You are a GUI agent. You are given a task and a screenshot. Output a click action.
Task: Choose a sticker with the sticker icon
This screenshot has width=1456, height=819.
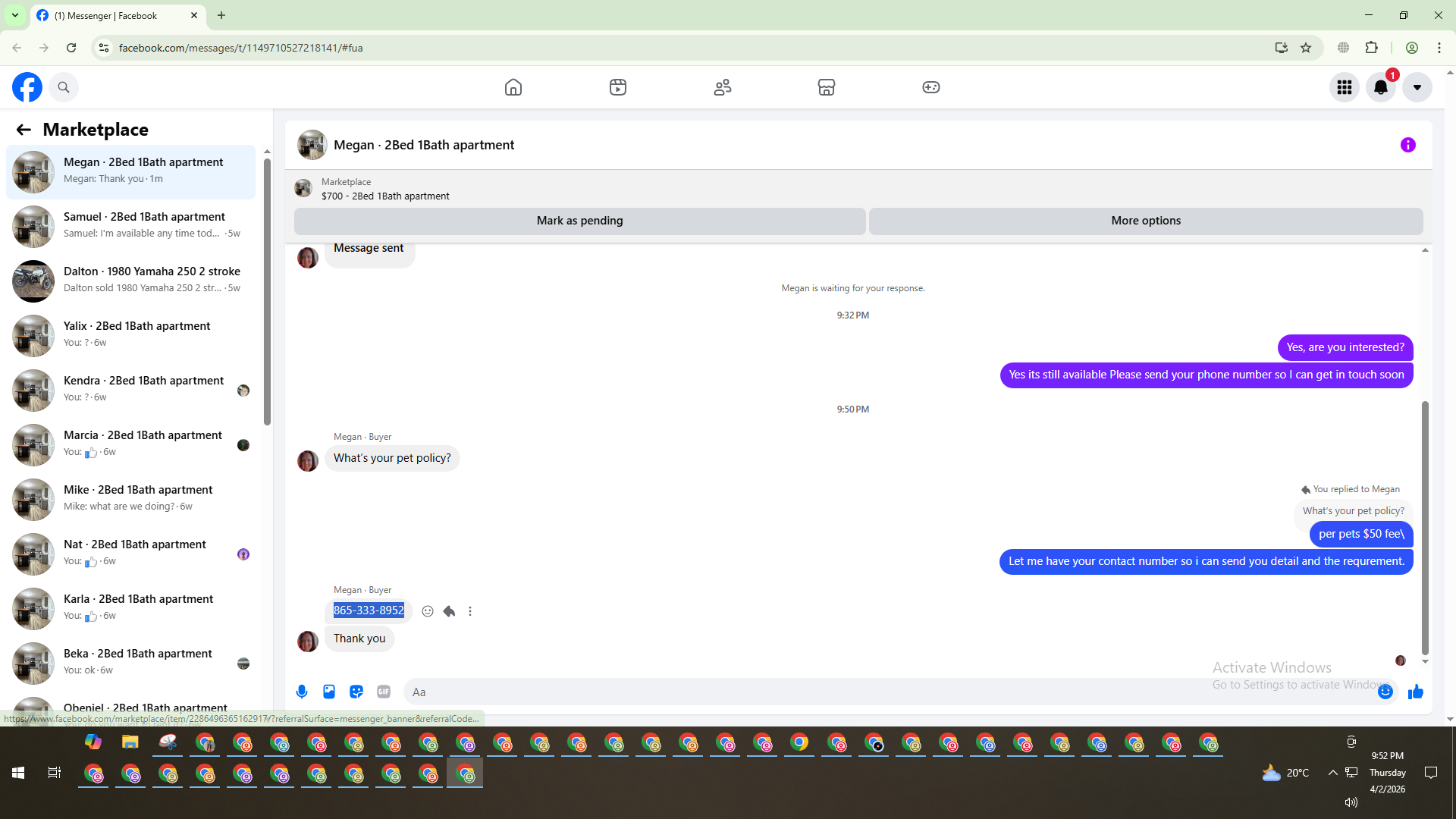click(356, 692)
